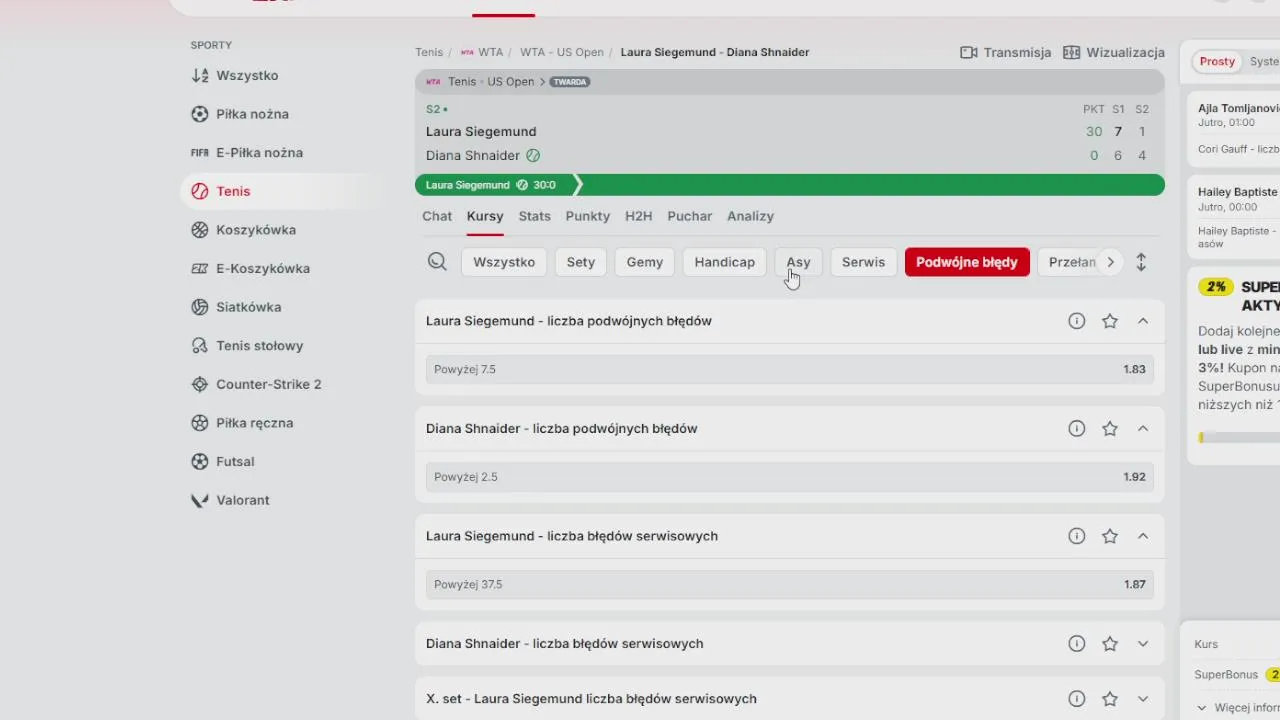Show info for Laura Siegemund błędów serwisowych
The image size is (1280, 720).
pyautogui.click(x=1077, y=536)
